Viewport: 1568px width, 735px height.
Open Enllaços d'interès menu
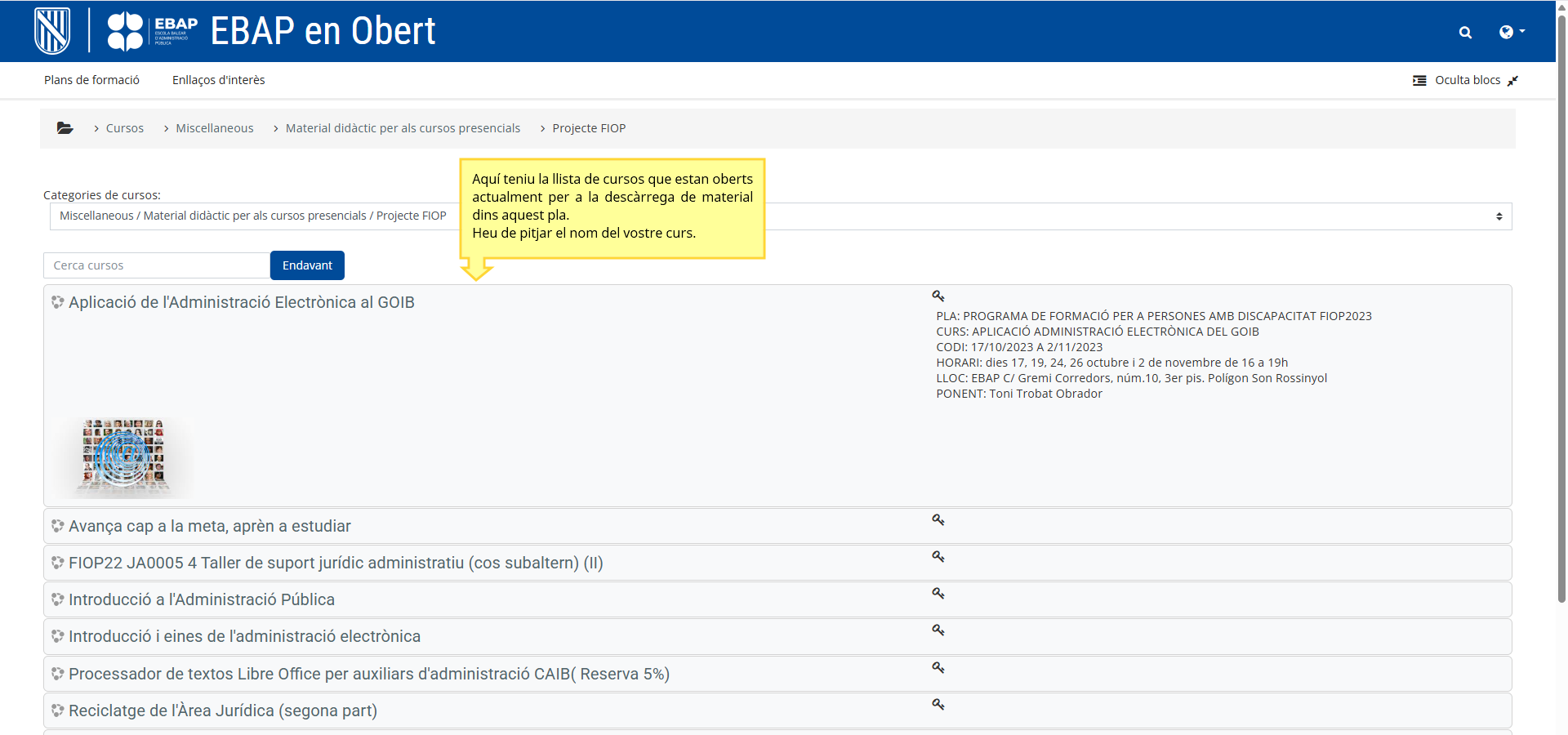(218, 80)
